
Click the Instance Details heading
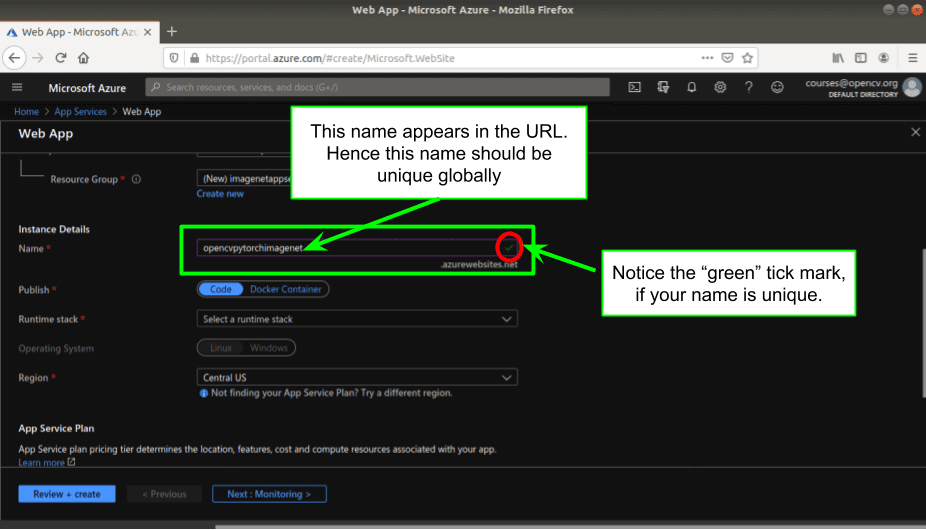[x=54, y=229]
